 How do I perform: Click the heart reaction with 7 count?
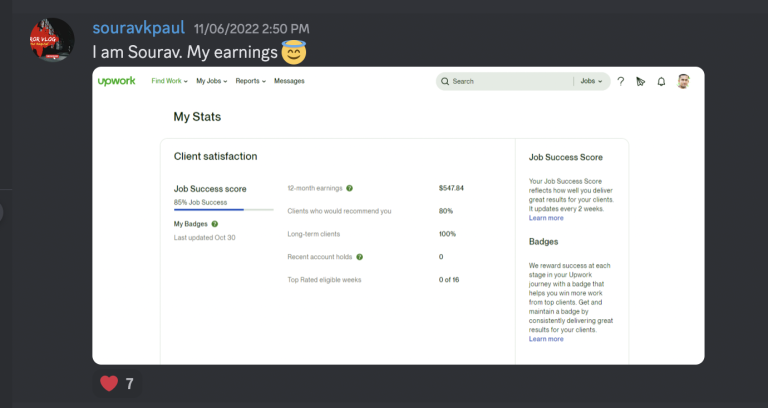[117, 384]
